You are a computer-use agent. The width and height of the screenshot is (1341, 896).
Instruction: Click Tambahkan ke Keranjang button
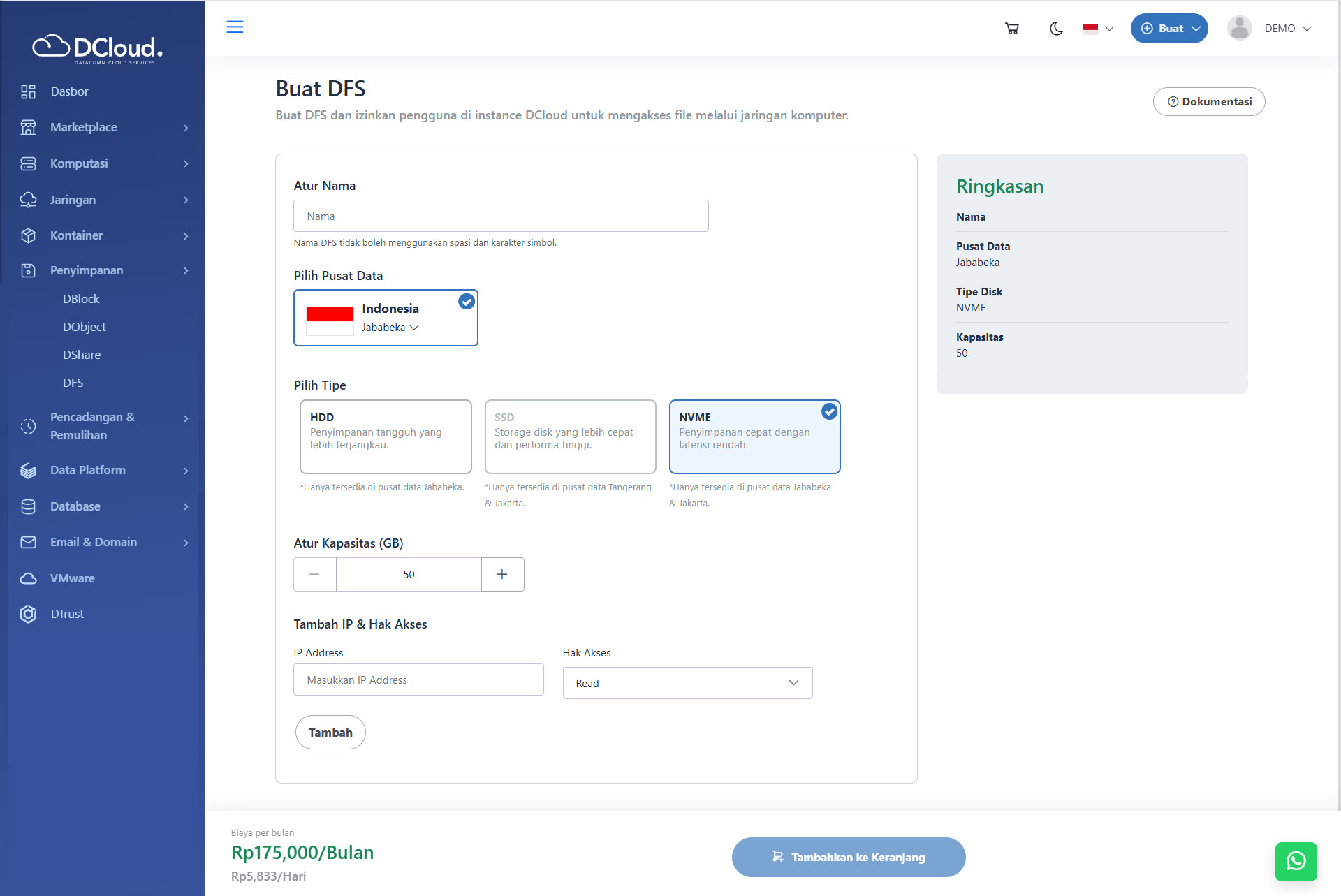[x=848, y=857]
